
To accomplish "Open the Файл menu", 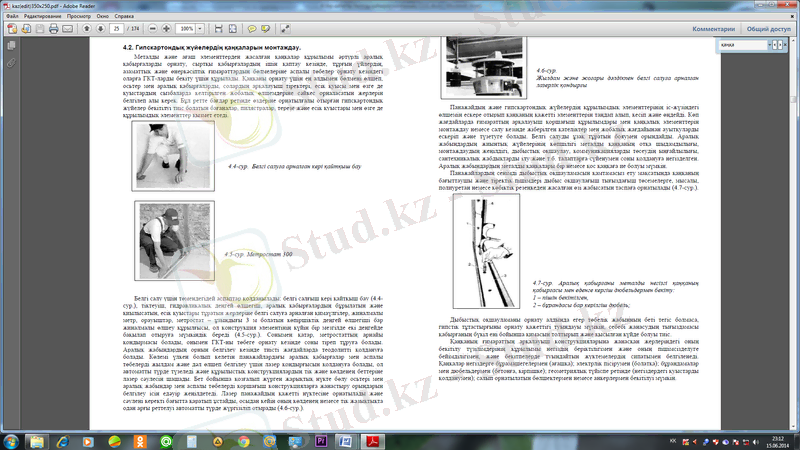I will (x=12, y=16).
